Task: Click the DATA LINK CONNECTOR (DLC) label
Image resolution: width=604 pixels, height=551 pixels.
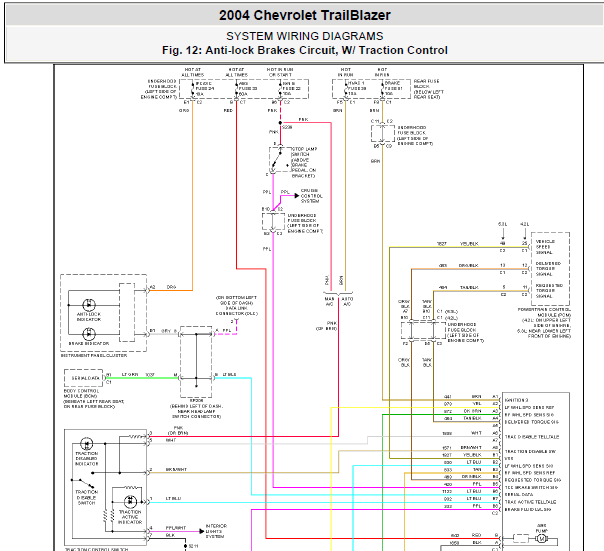Action: point(237,306)
